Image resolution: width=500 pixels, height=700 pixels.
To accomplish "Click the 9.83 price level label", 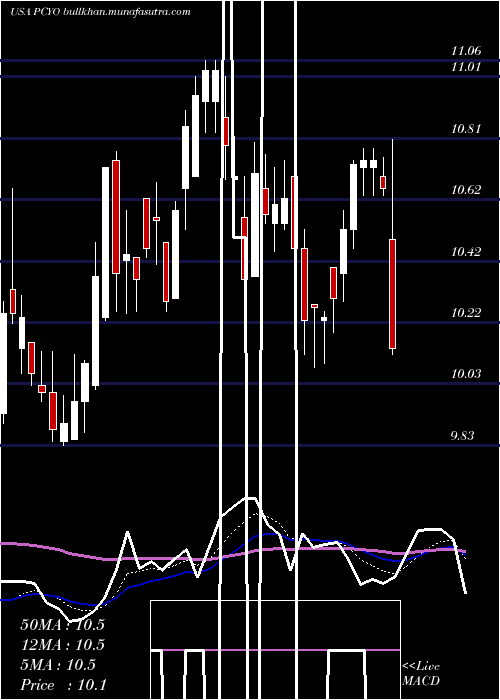I will (462, 436).
